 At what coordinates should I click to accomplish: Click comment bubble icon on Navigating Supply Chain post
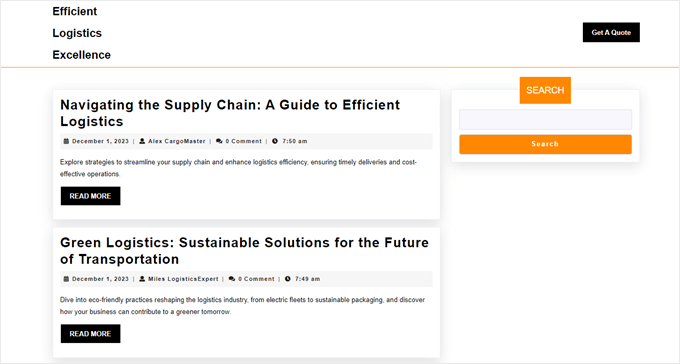coord(219,141)
